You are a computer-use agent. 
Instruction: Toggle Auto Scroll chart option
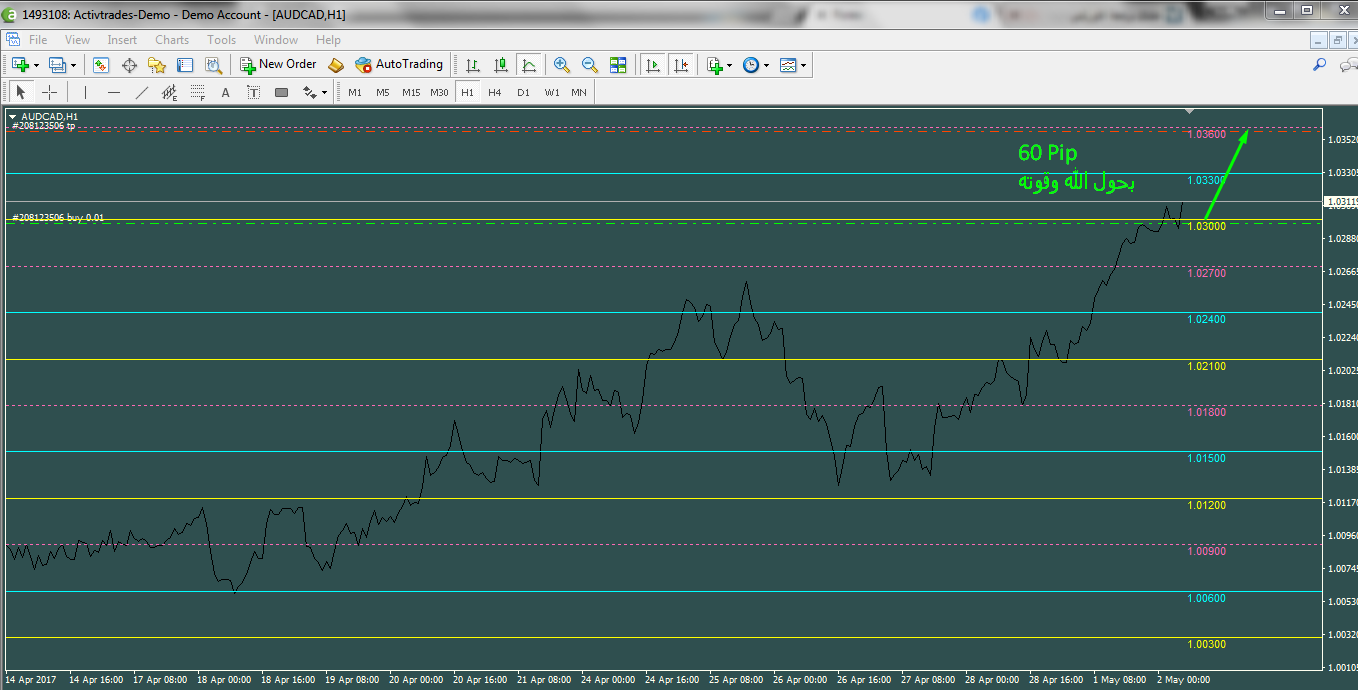coord(653,65)
